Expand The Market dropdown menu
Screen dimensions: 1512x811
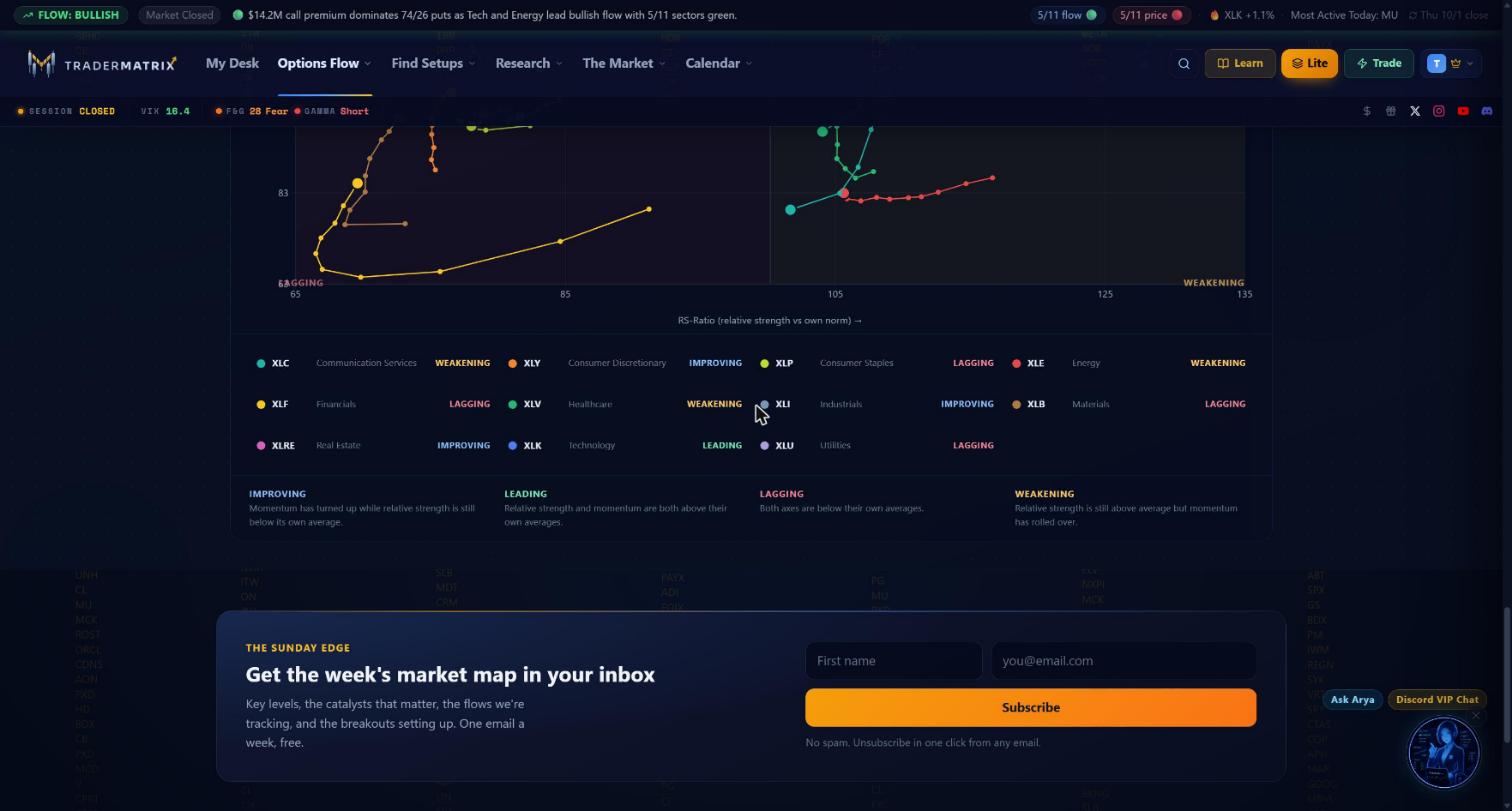(x=624, y=63)
